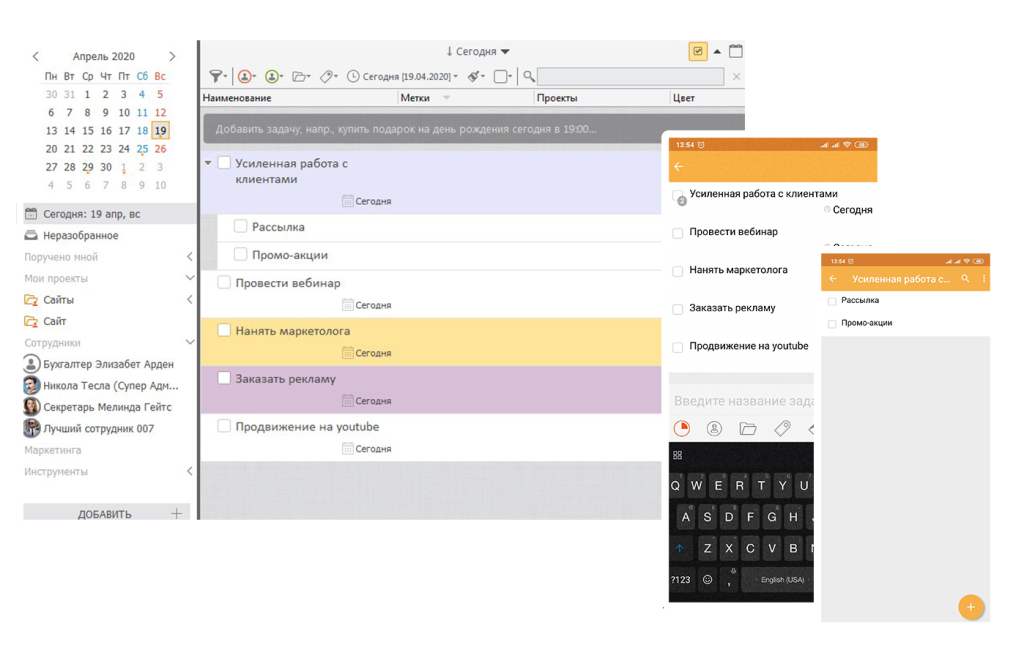
Task: Tap back arrow in the mobile task list
Action: pos(679,167)
